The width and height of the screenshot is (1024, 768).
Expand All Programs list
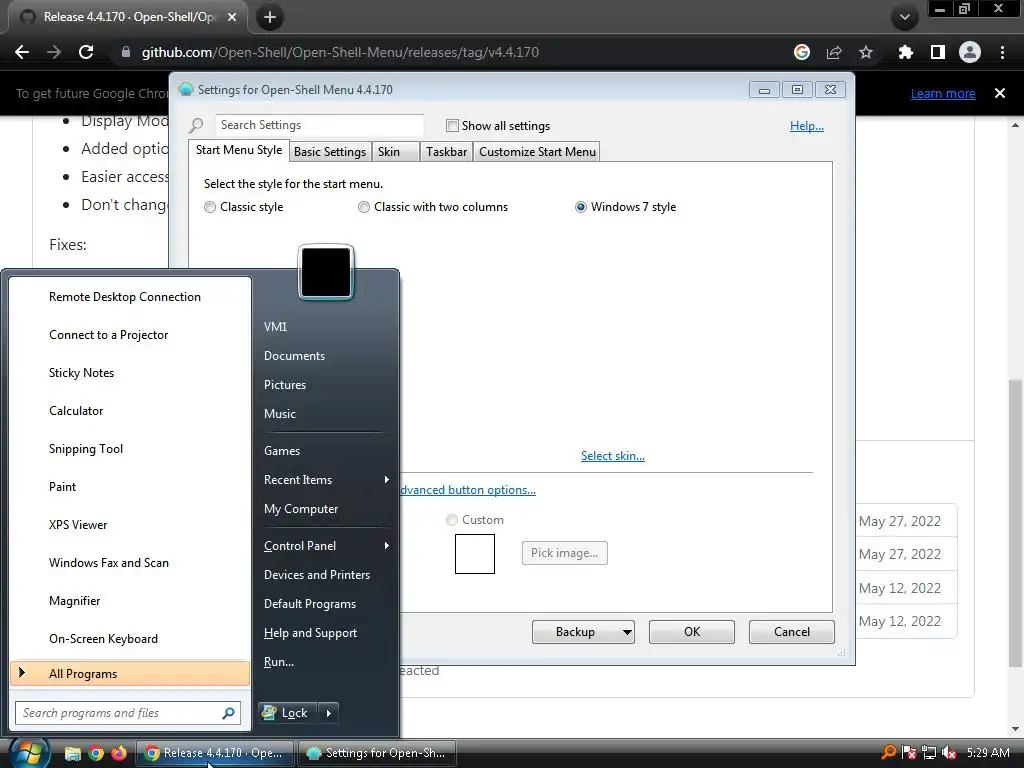pyautogui.click(x=130, y=674)
